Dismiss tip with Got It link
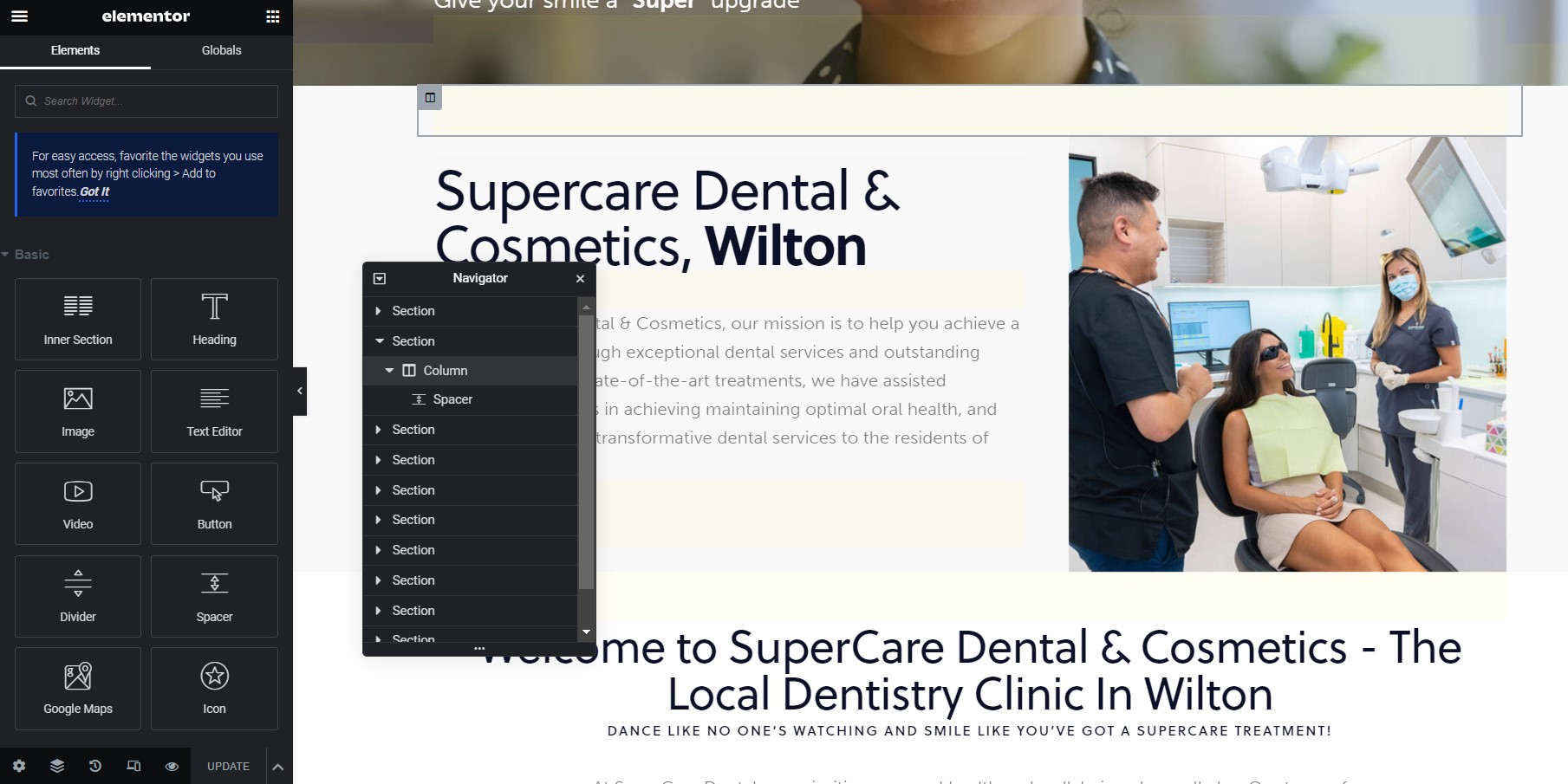1568x784 pixels. pyautogui.click(x=94, y=192)
